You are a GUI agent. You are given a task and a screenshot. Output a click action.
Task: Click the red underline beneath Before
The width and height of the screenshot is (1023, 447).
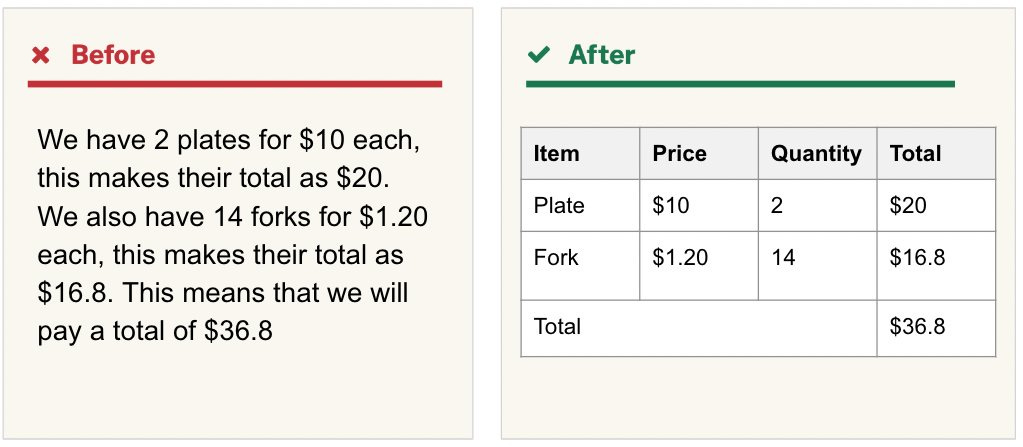235,84
